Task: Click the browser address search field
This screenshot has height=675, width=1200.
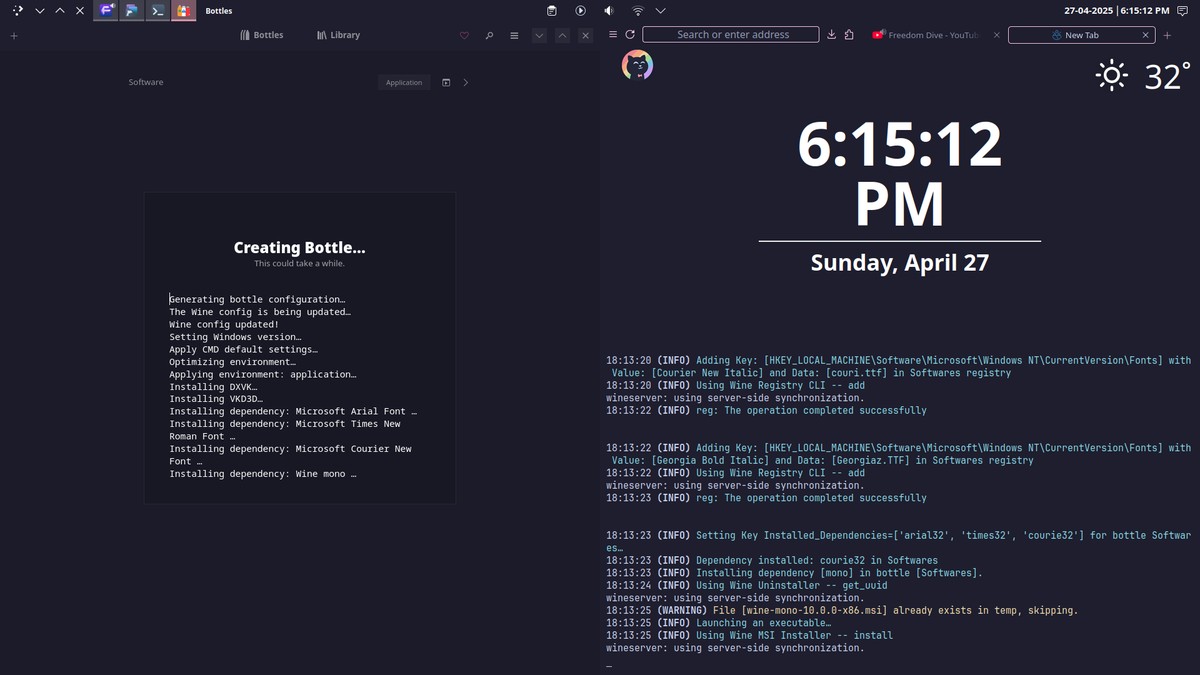Action: [732, 35]
